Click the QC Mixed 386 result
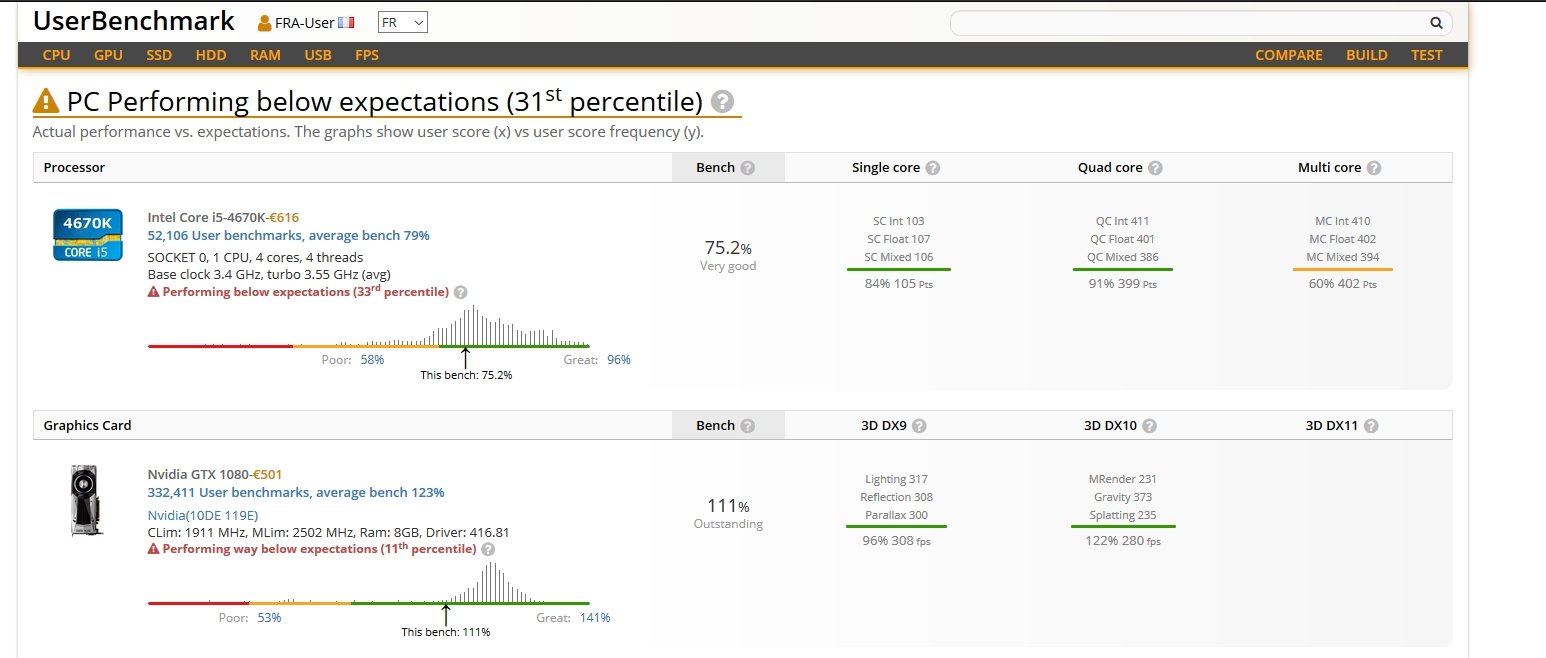1546x658 pixels. pyautogui.click(x=1123, y=258)
